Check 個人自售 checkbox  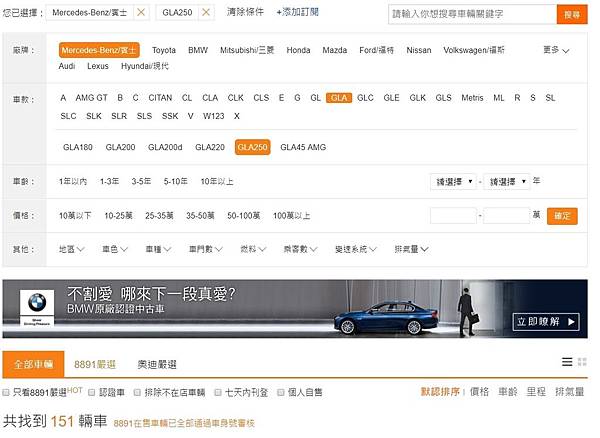click(x=280, y=392)
